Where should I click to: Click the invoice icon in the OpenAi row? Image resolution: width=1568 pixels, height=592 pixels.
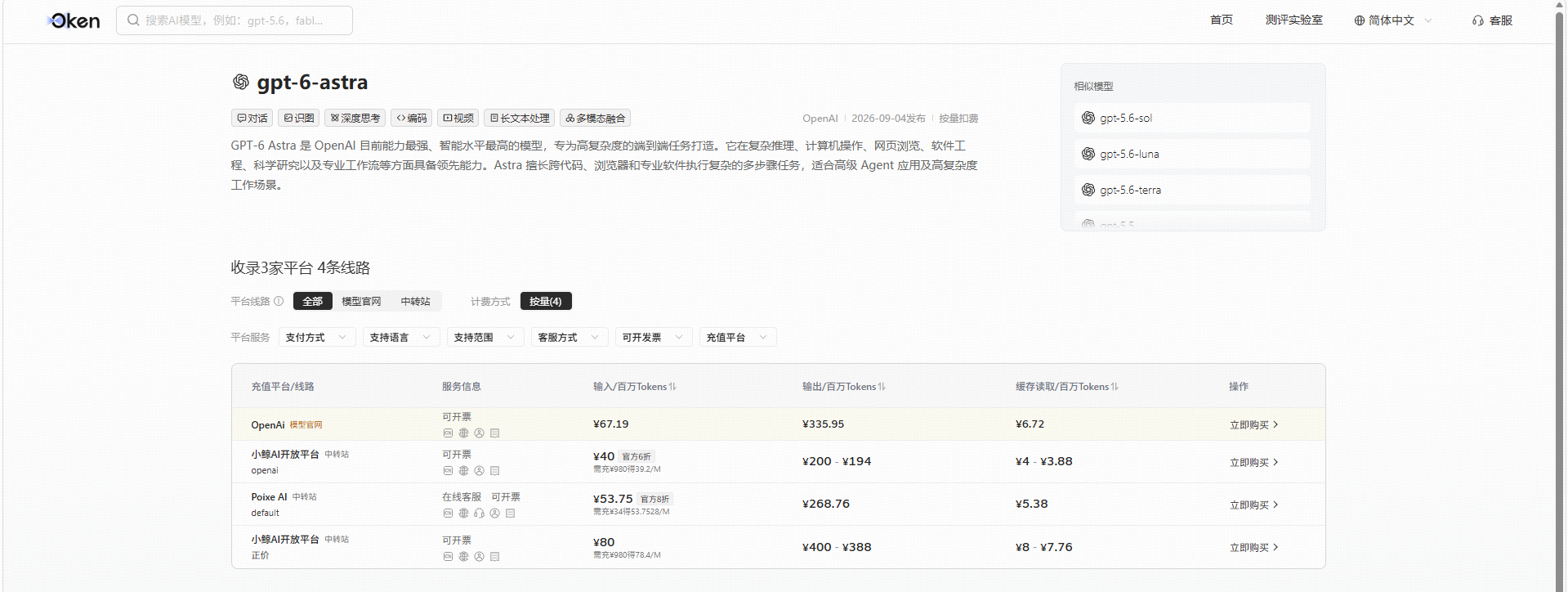[494, 433]
